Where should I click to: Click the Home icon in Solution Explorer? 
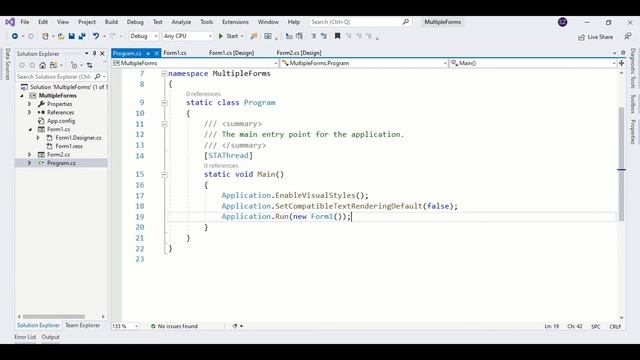tap(42, 65)
